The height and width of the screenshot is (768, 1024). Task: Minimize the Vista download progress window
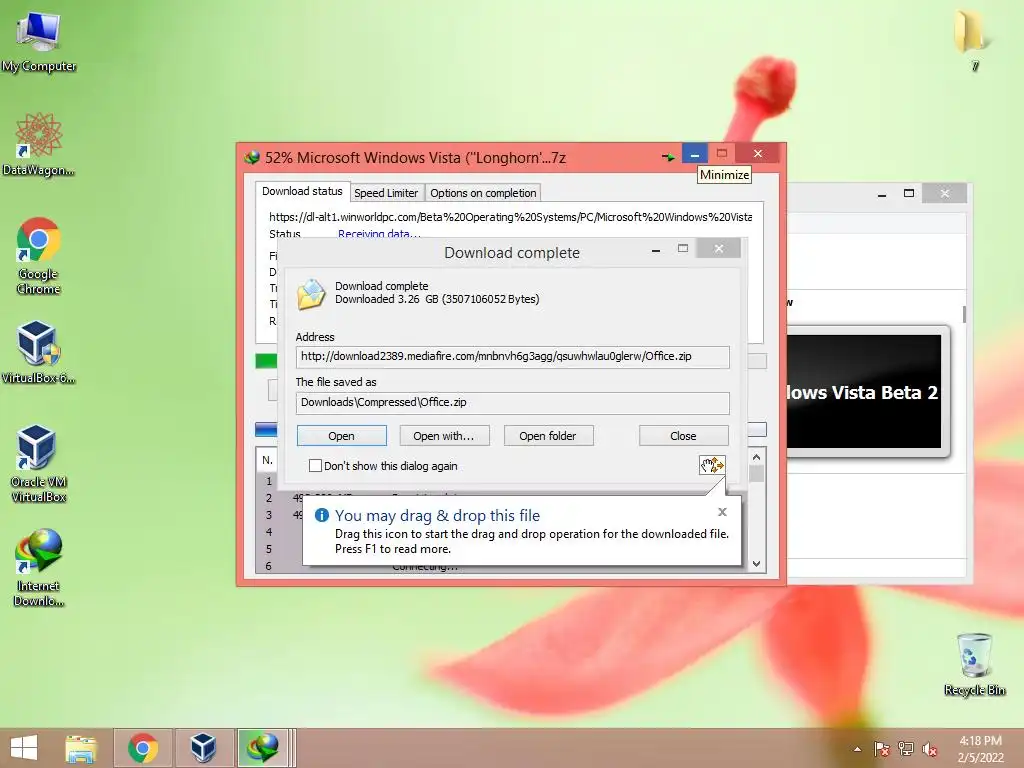695,153
